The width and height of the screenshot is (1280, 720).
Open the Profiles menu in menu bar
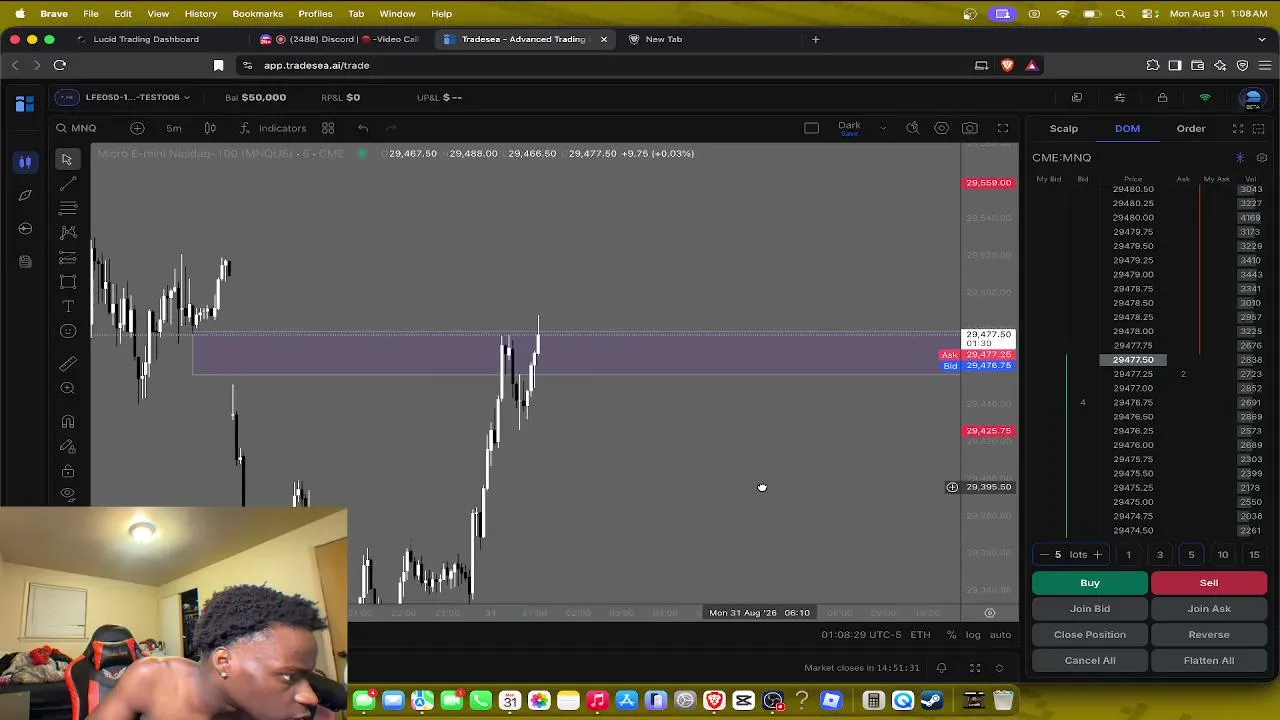(x=315, y=14)
